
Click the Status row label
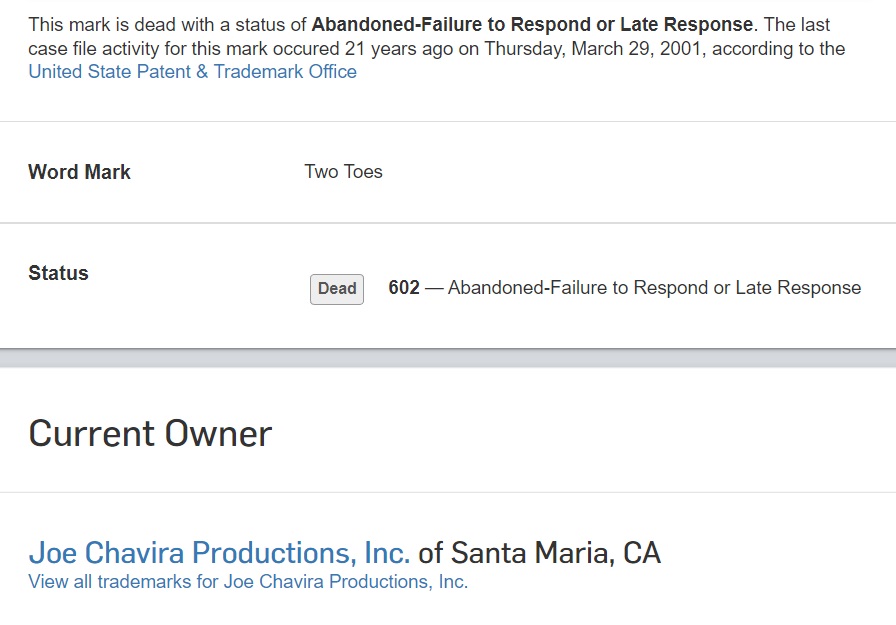58,273
